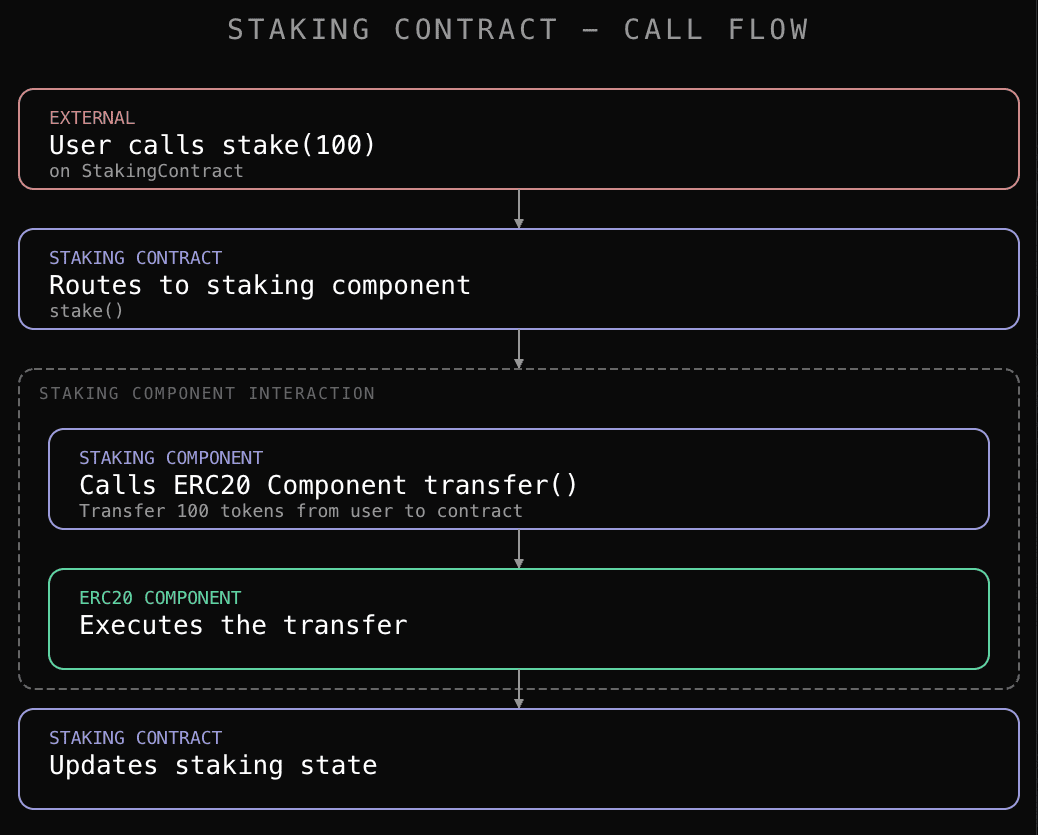Click arrow between Staking and ERC20 components
The height and width of the screenshot is (835, 1038).
pos(519,549)
